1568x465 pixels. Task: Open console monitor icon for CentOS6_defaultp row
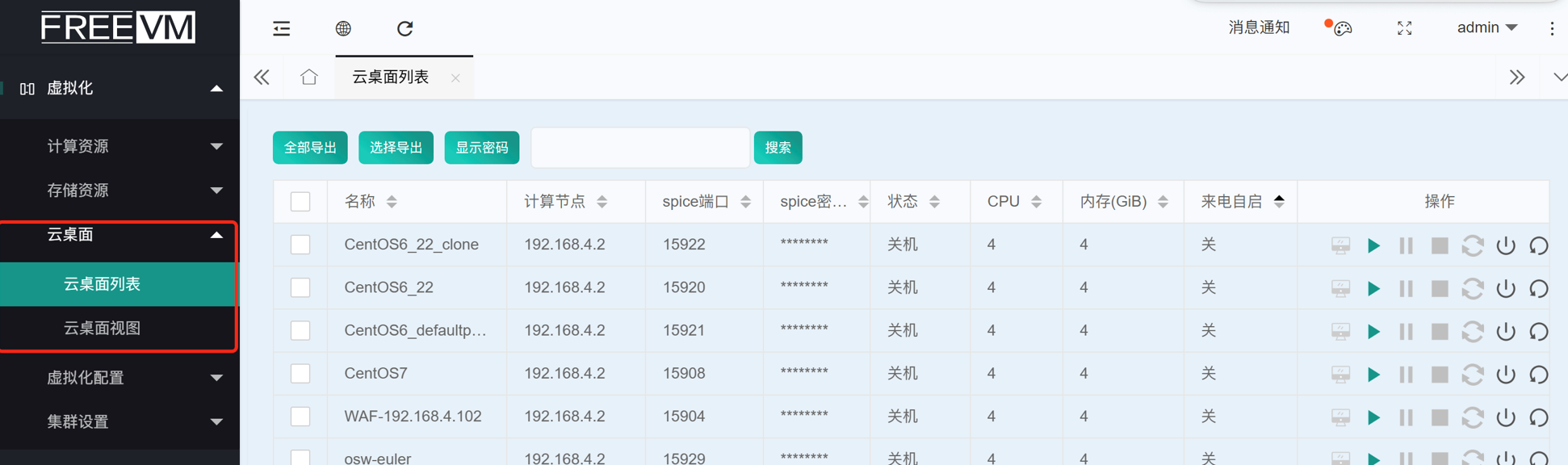[x=1340, y=331]
